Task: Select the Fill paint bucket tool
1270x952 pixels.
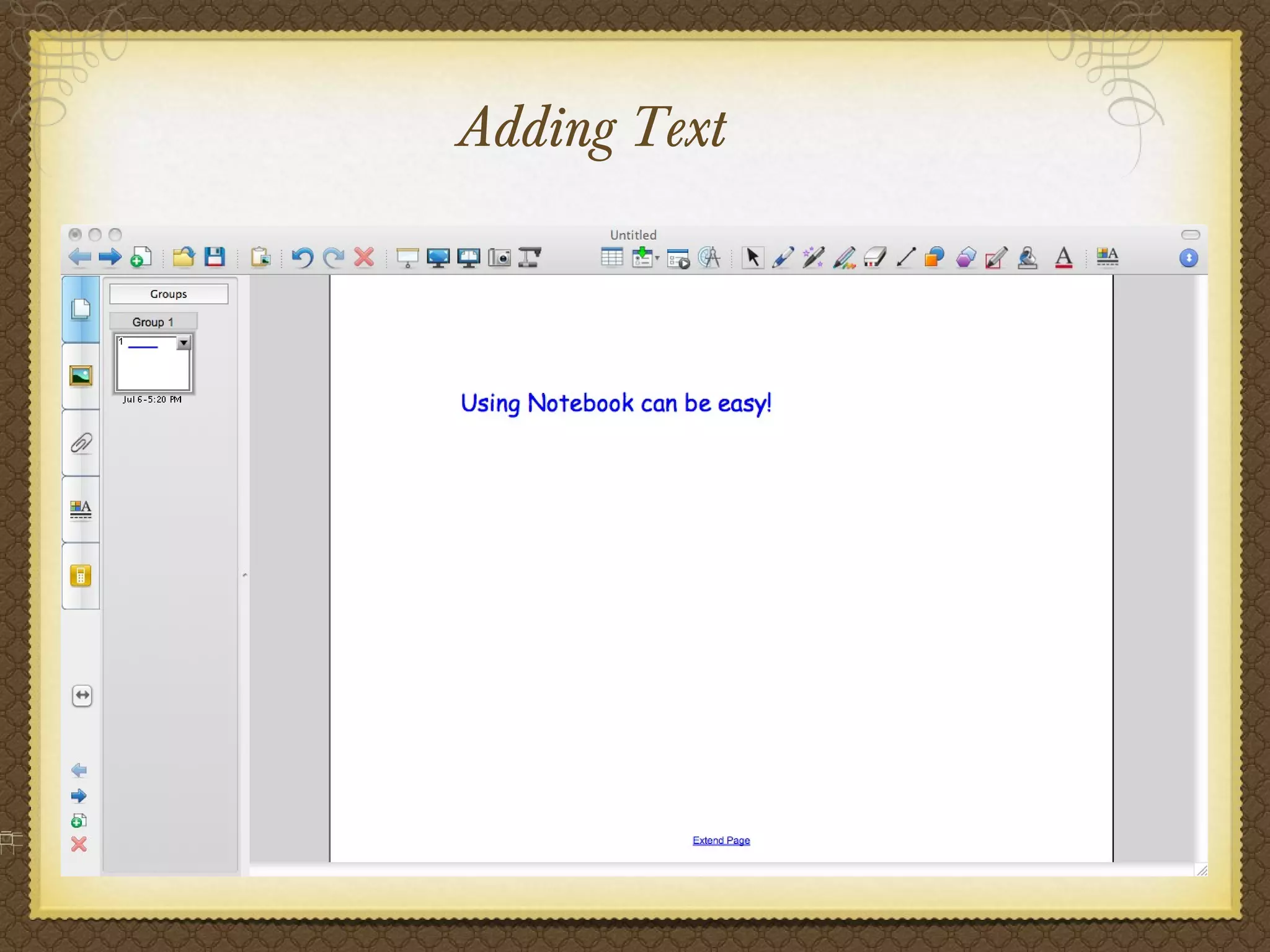Action: point(1028,257)
